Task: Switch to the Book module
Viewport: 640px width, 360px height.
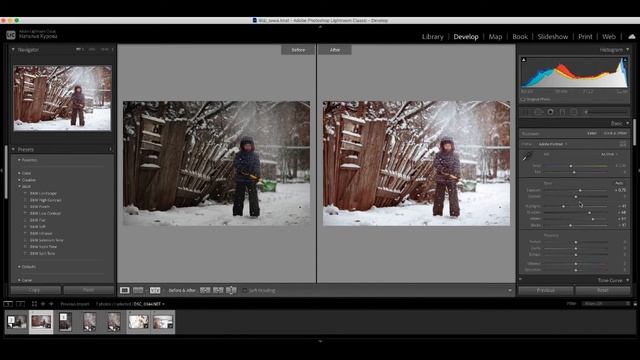Action: point(520,37)
